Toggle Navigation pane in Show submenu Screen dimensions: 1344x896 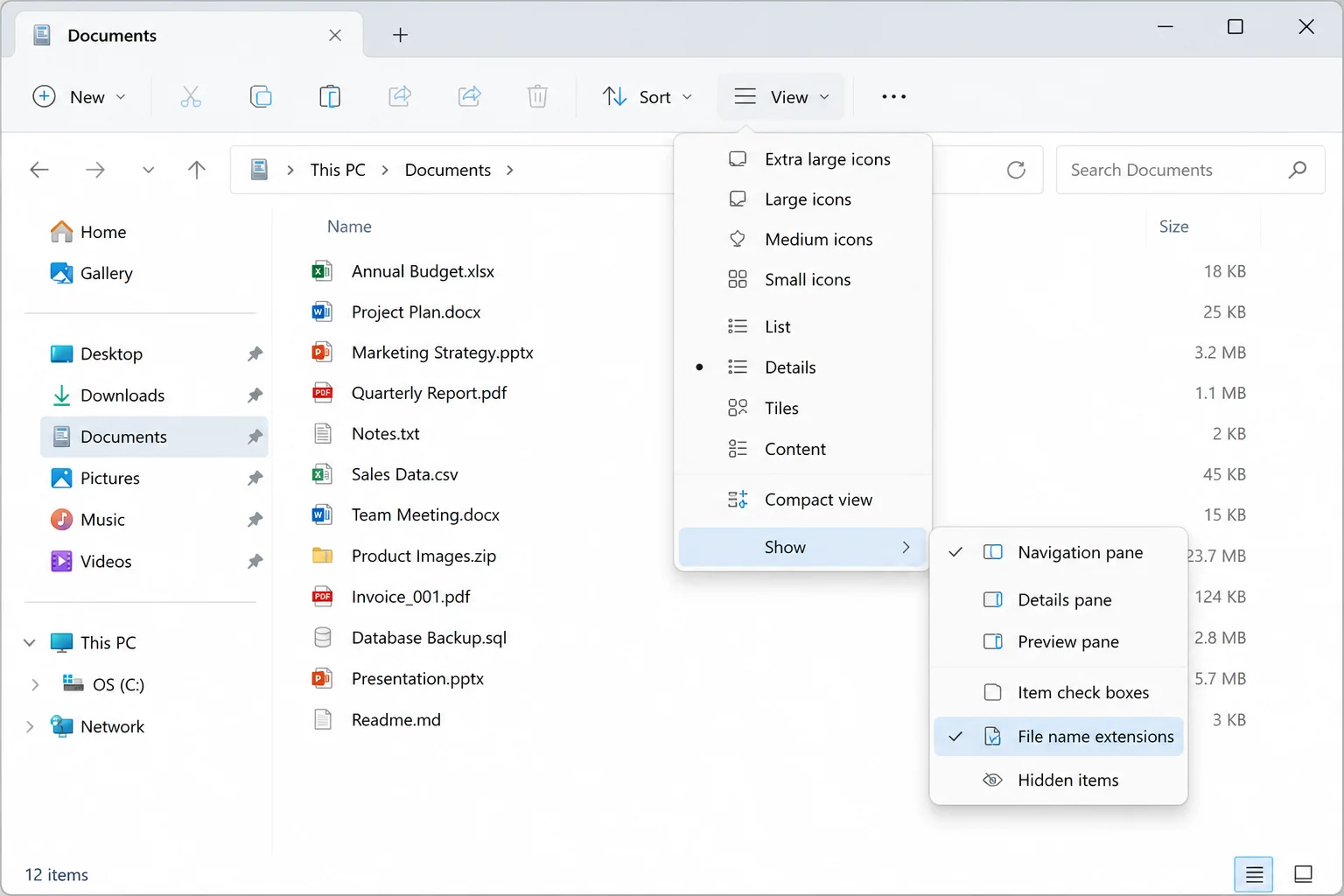(1059, 553)
